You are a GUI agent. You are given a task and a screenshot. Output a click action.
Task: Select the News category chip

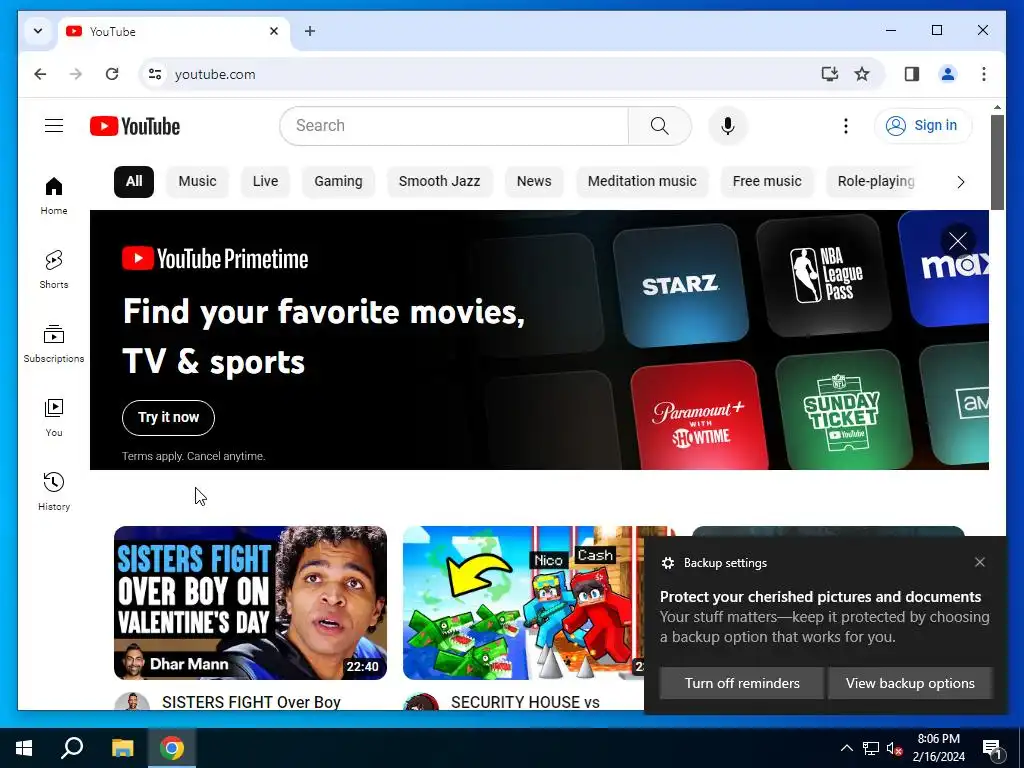click(534, 182)
